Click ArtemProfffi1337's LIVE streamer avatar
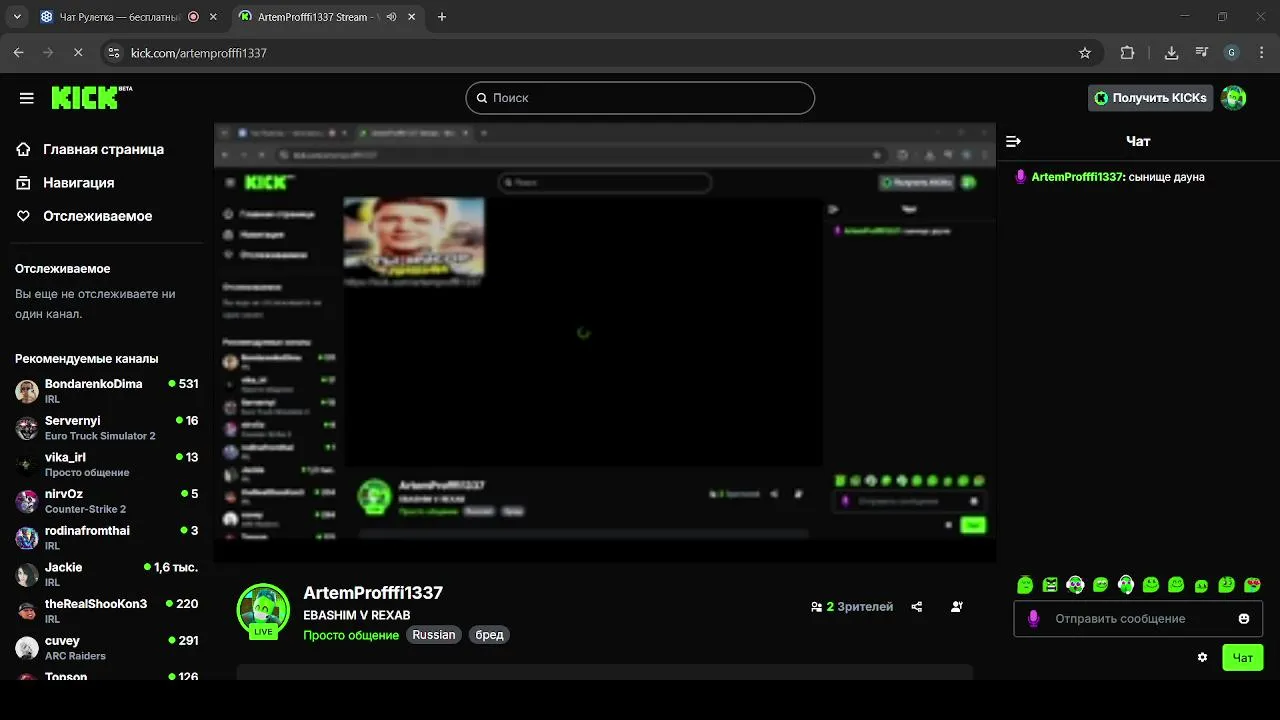 pyautogui.click(x=263, y=610)
